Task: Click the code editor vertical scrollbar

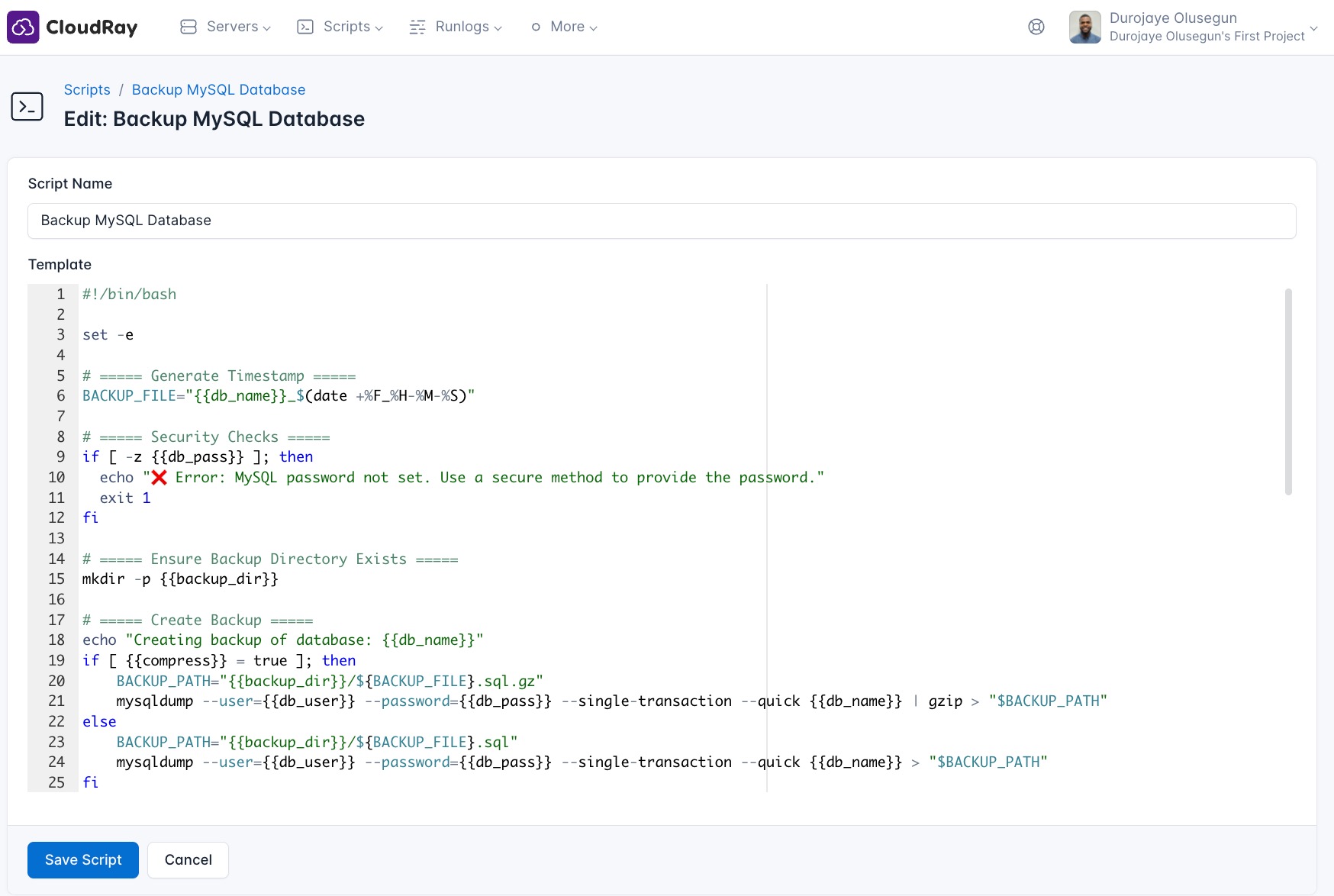Action: coord(1288,392)
